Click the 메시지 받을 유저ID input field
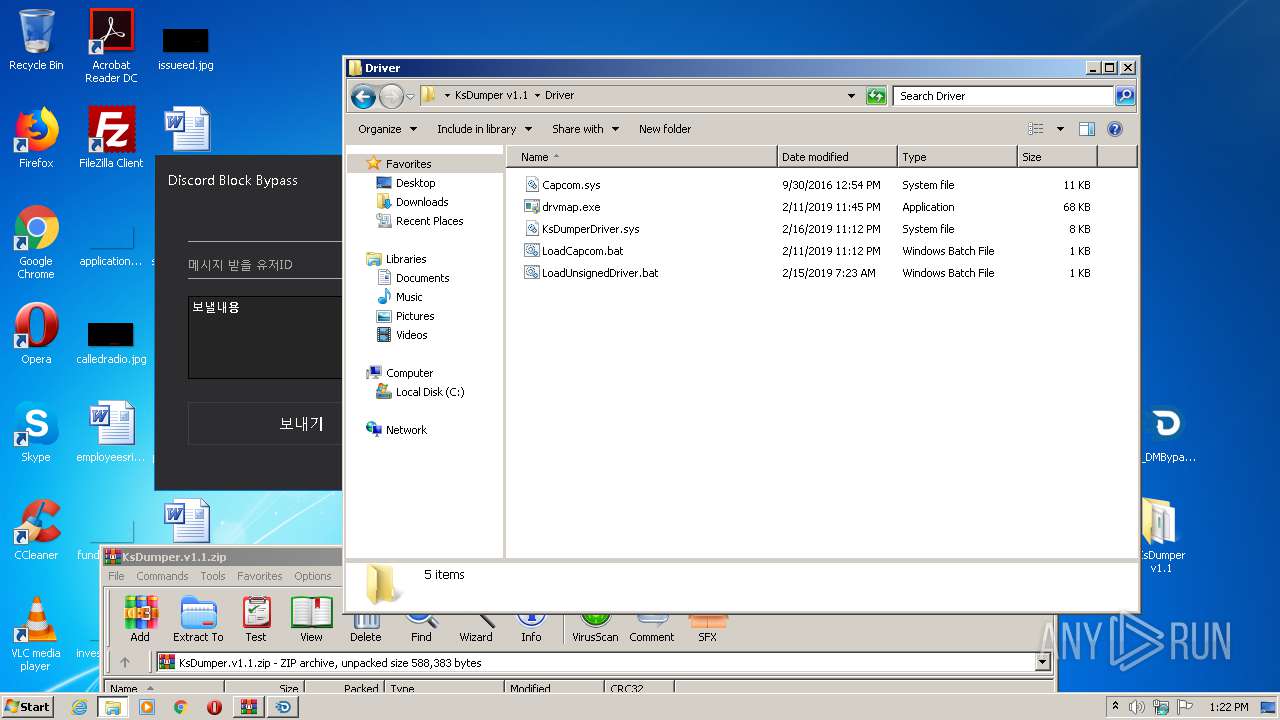Image resolution: width=1280 pixels, height=720 pixels. click(x=265, y=265)
